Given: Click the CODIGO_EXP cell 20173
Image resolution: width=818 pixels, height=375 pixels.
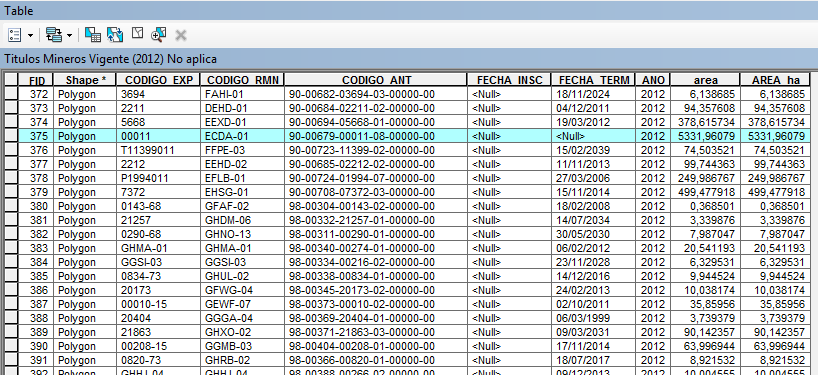Looking at the screenshot, I should click(x=159, y=290).
